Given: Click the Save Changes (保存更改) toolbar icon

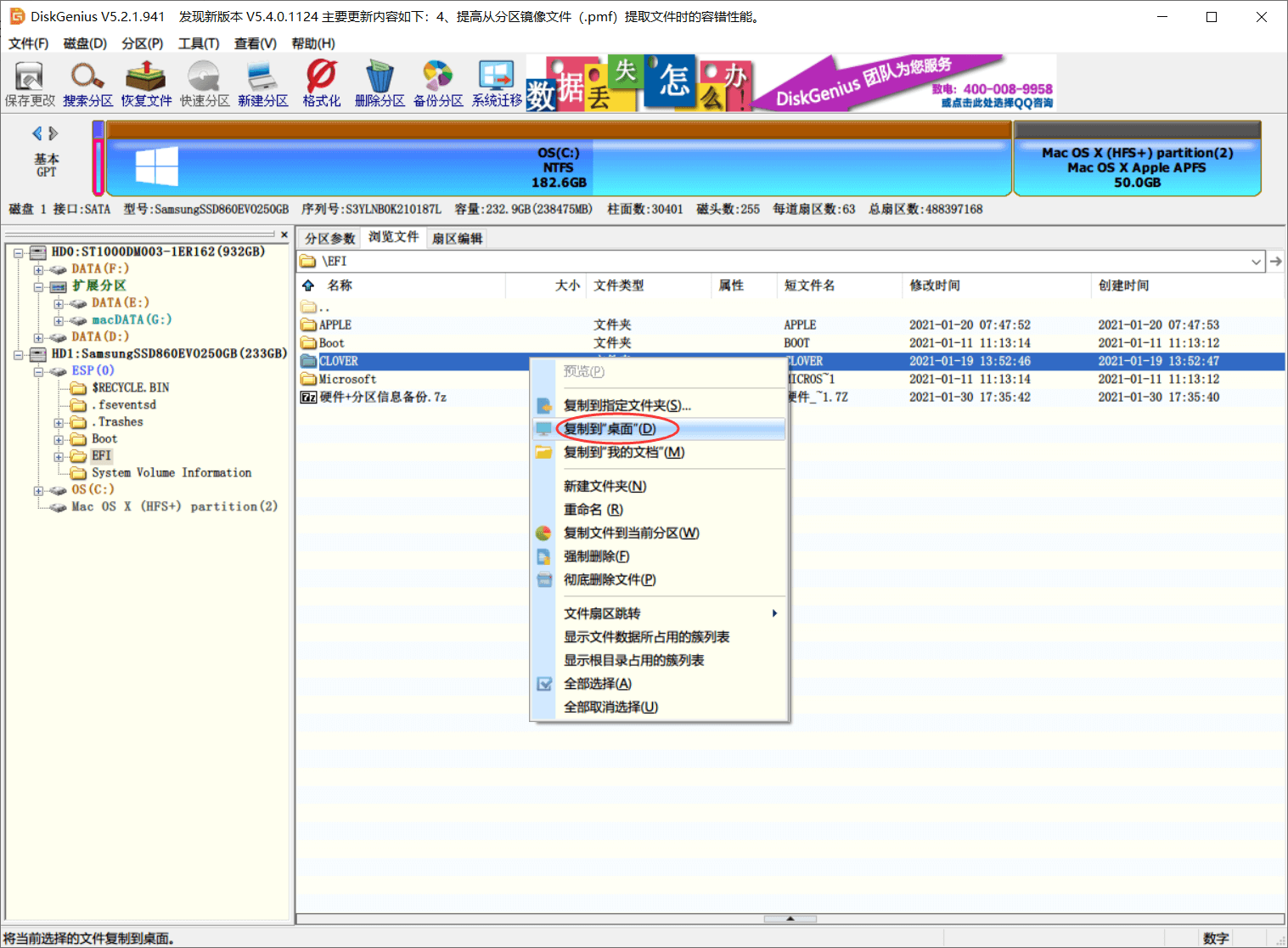Looking at the screenshot, I should 30,83.
